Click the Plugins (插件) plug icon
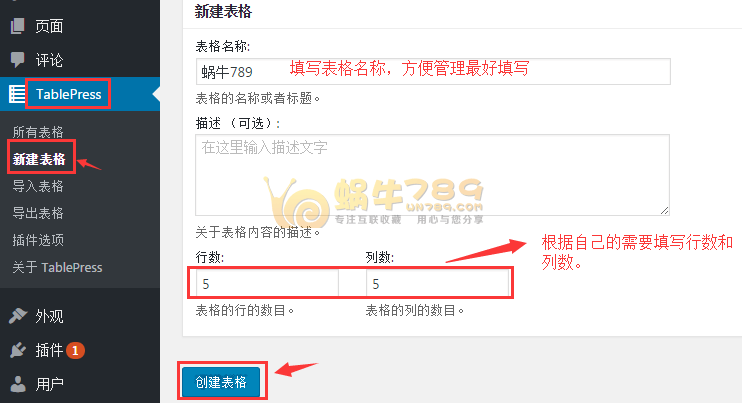 click(x=18, y=350)
